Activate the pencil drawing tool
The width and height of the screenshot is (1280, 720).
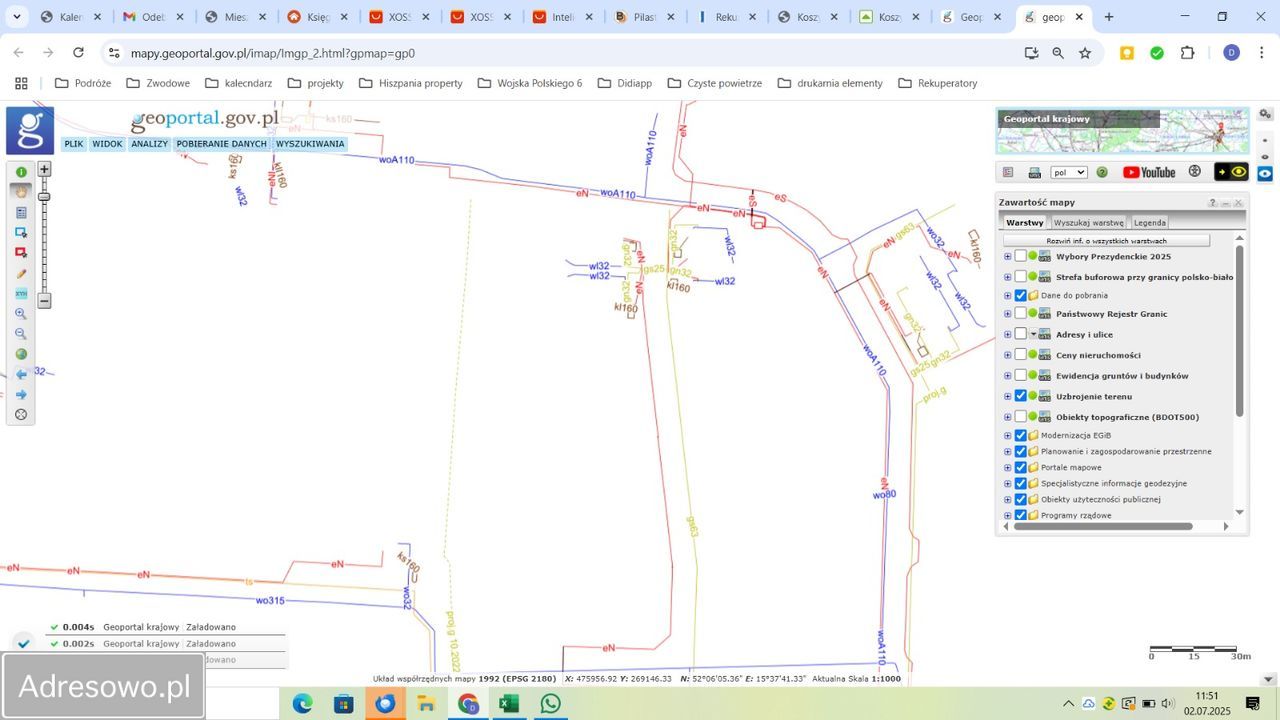point(21,273)
